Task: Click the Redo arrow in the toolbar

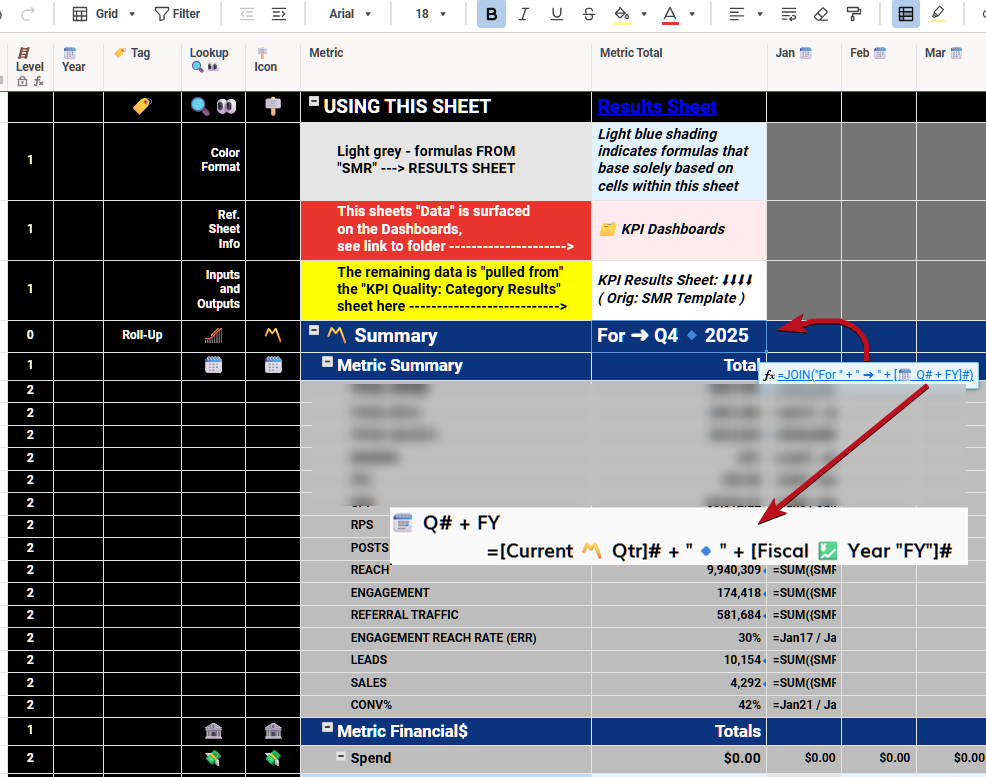Action: 28,14
